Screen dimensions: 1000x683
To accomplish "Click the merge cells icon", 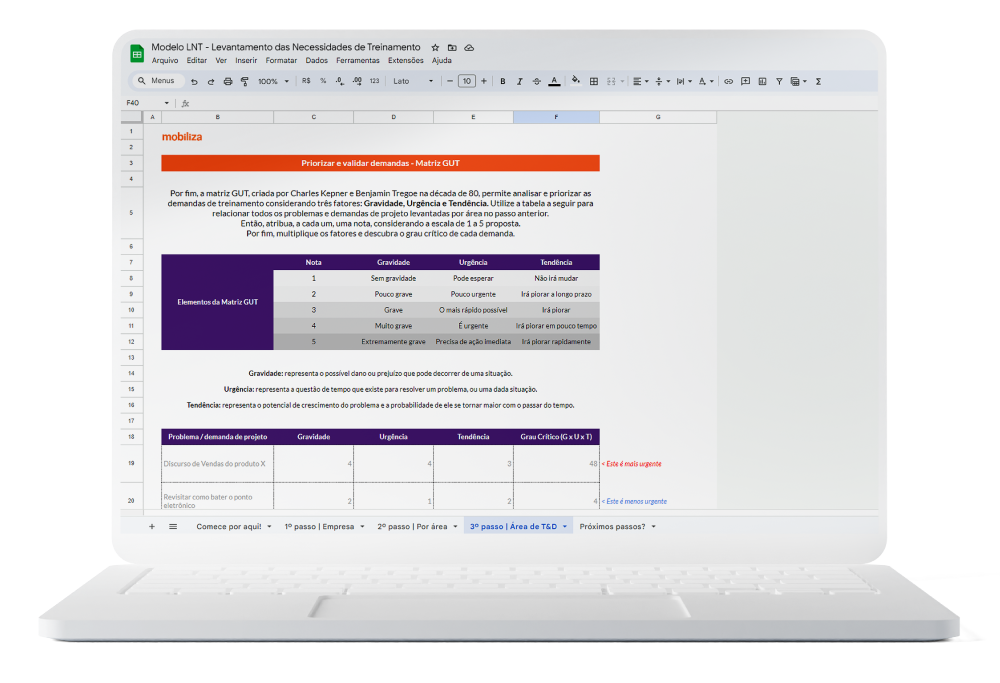I will 611,82.
